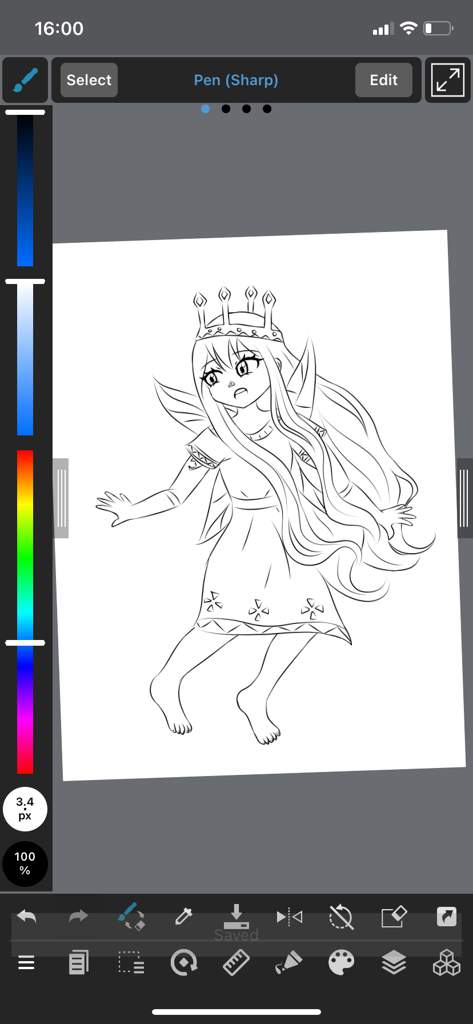This screenshot has width=473, height=1024.
Task: Open the color palette icon
Action: pos(341,963)
